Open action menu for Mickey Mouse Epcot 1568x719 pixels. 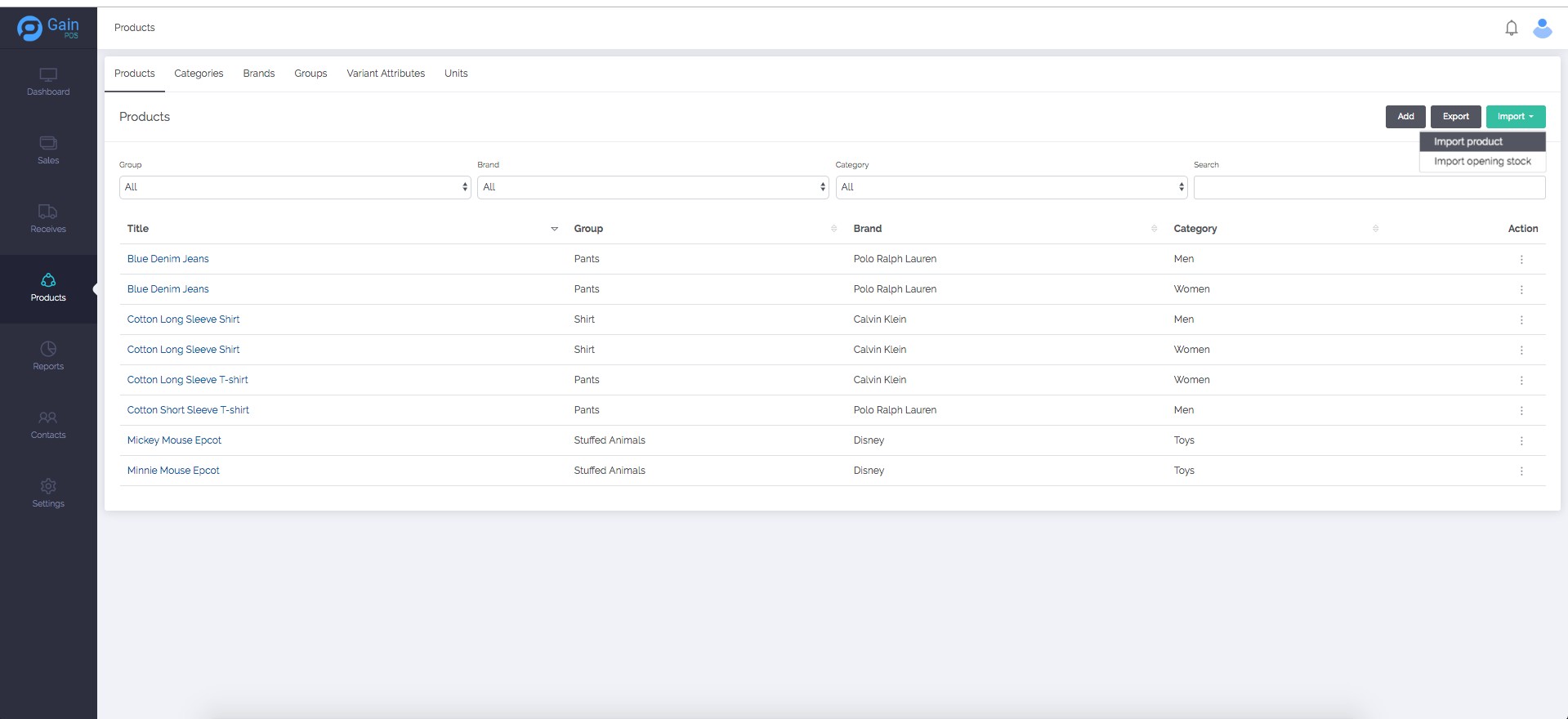click(x=1521, y=441)
